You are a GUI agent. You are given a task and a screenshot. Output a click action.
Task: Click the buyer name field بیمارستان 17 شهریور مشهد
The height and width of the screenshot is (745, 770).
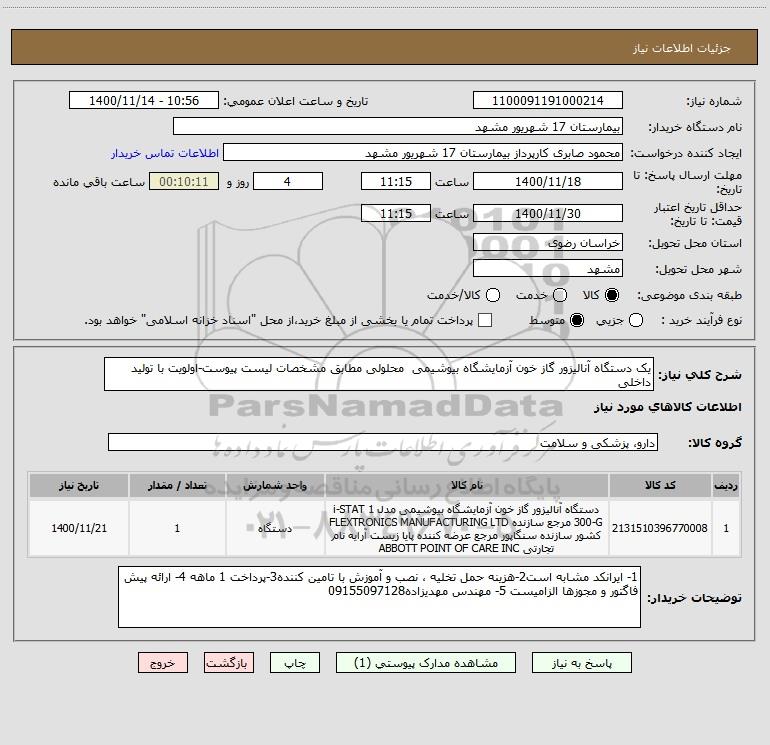pyautogui.click(x=398, y=126)
